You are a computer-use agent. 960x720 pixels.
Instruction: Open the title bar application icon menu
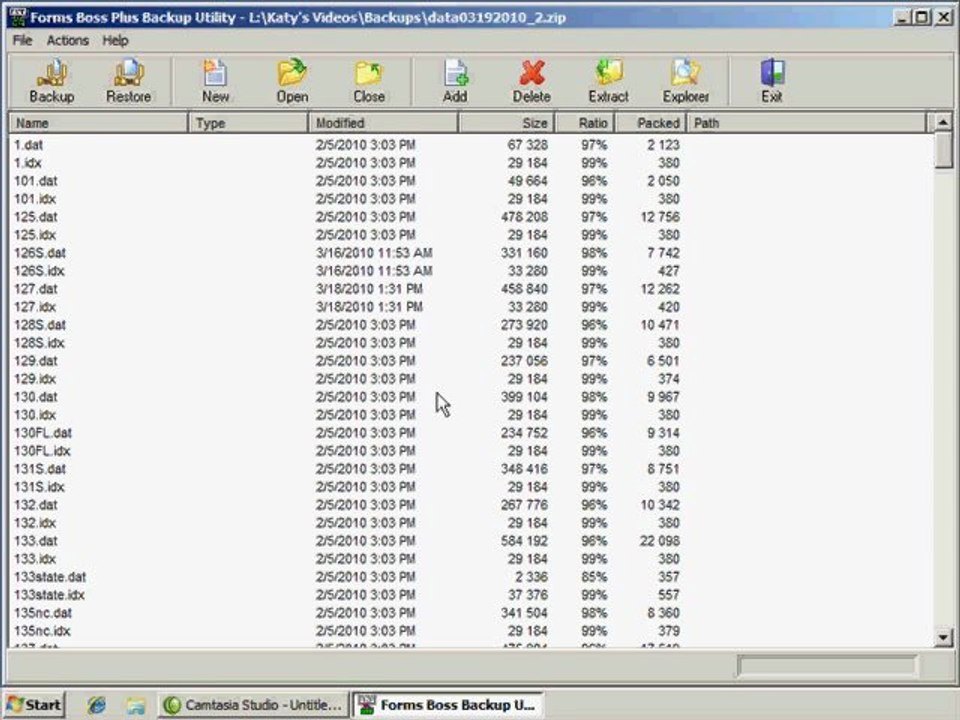tap(18, 17)
